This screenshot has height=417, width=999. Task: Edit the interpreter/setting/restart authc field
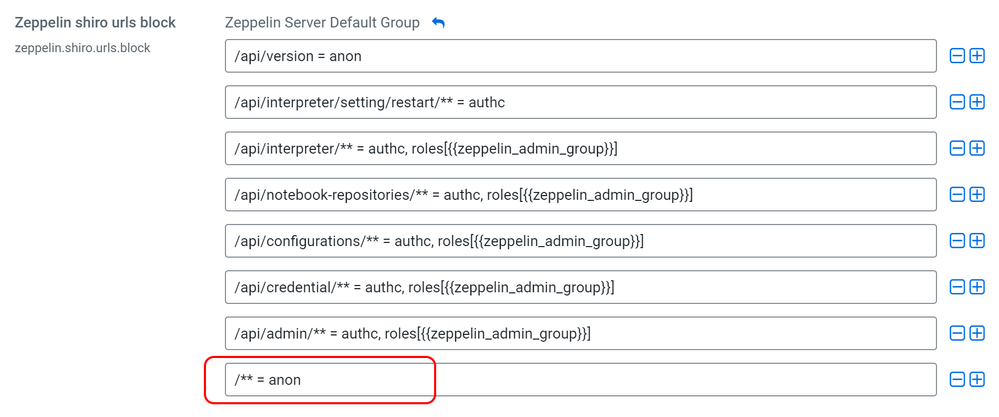click(x=580, y=102)
